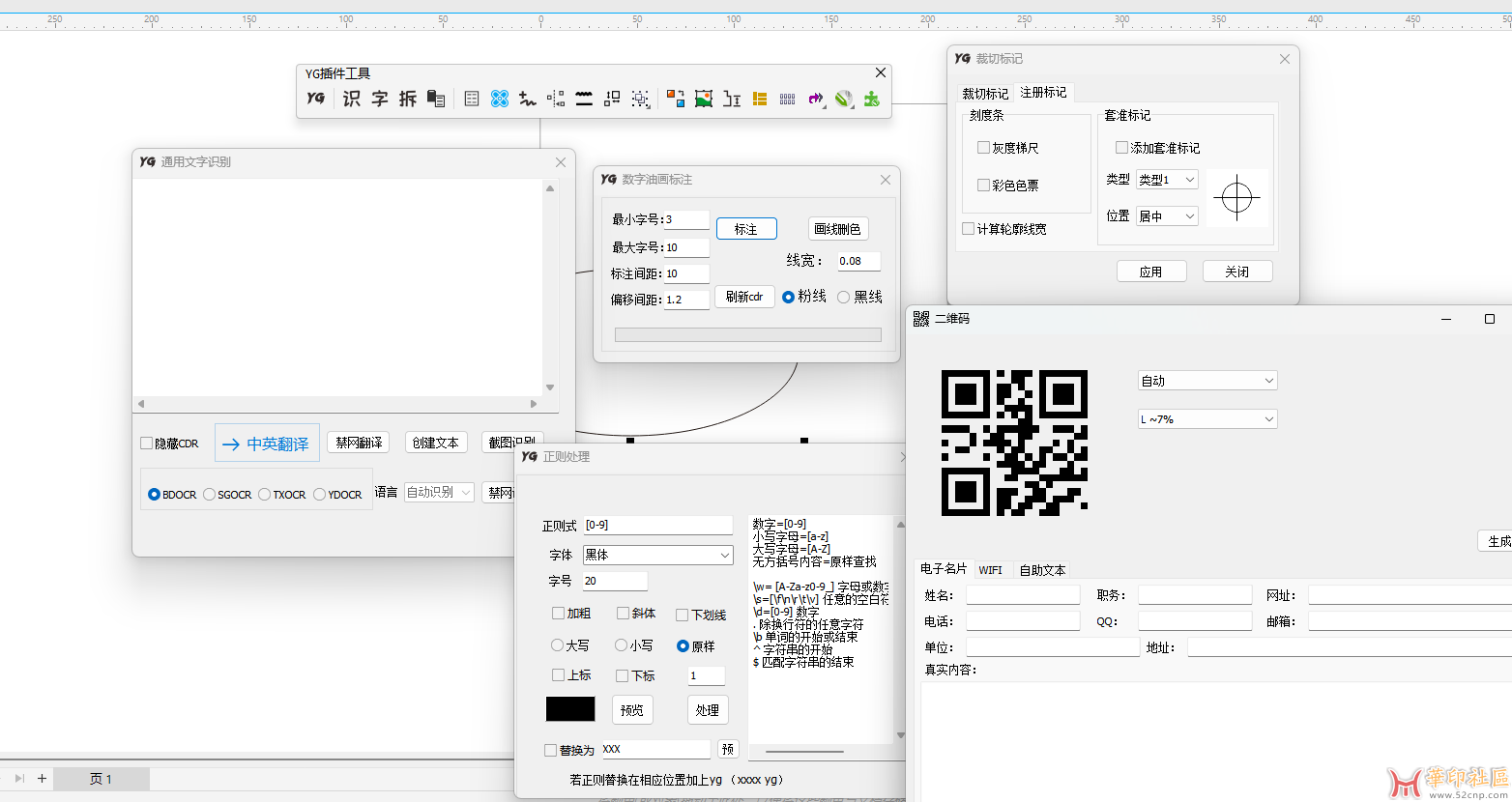Click the progress bar in 数字油画标注

click(748, 334)
